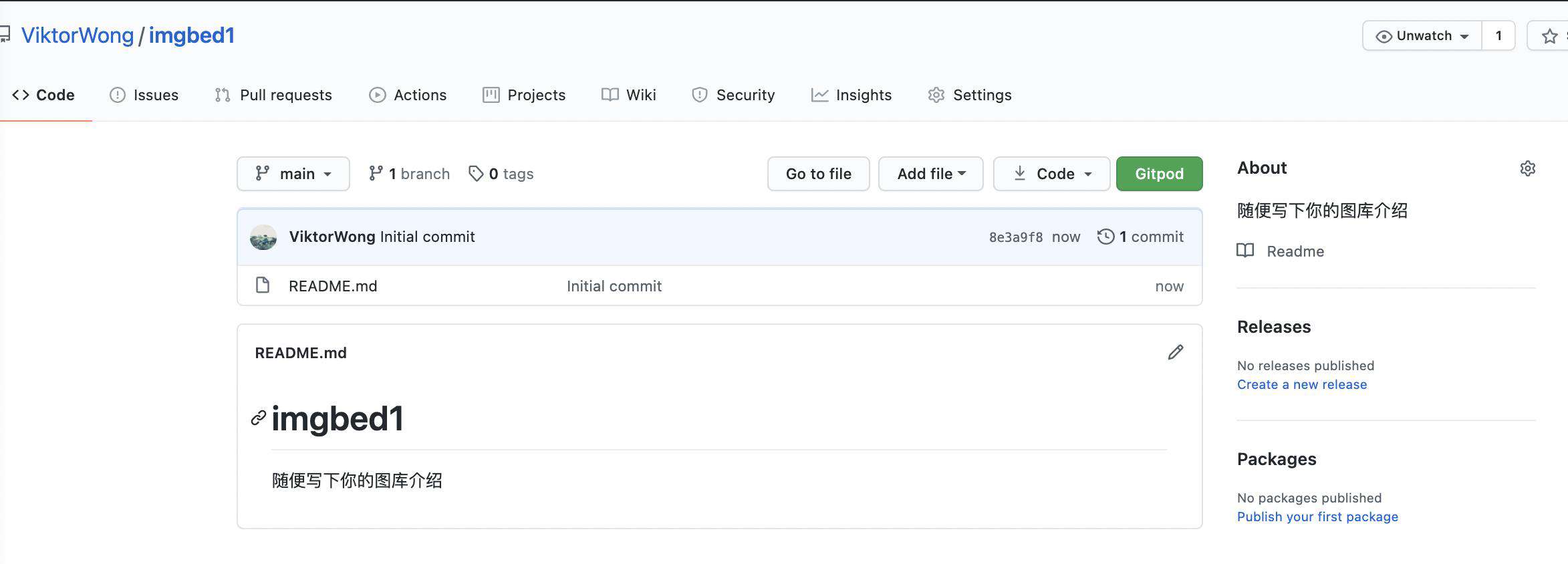Click the Go to file button
Screen dimensions: 1568x564
click(x=819, y=174)
